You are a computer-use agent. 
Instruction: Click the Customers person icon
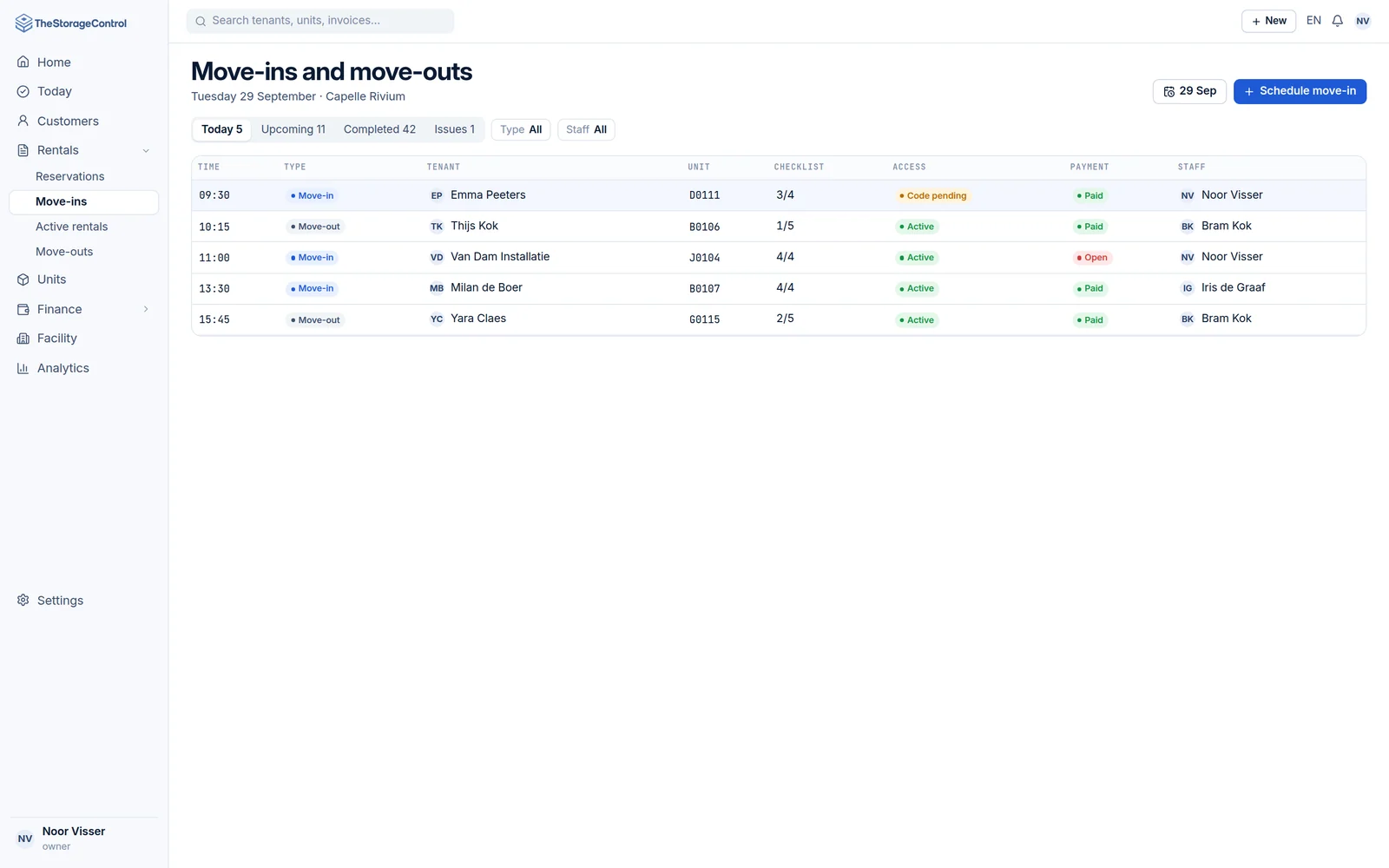tap(23, 121)
